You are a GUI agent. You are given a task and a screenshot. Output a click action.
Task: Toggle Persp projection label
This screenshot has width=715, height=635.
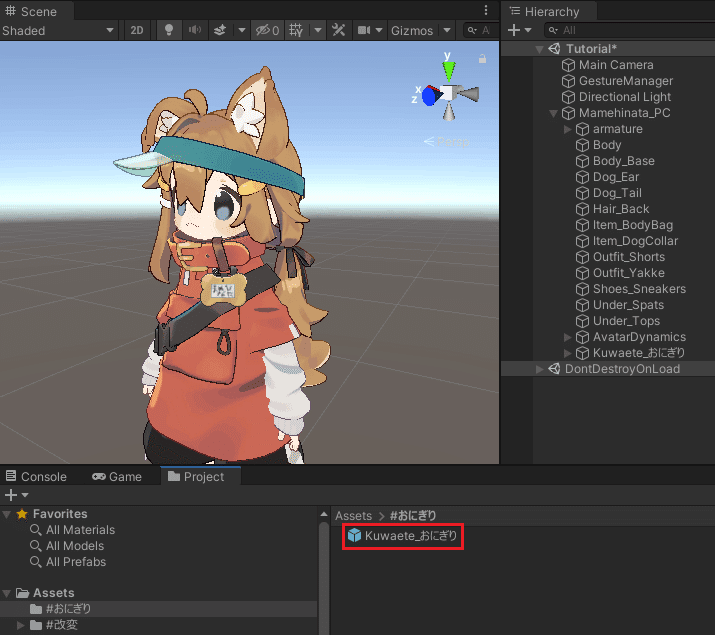[x=446, y=142]
